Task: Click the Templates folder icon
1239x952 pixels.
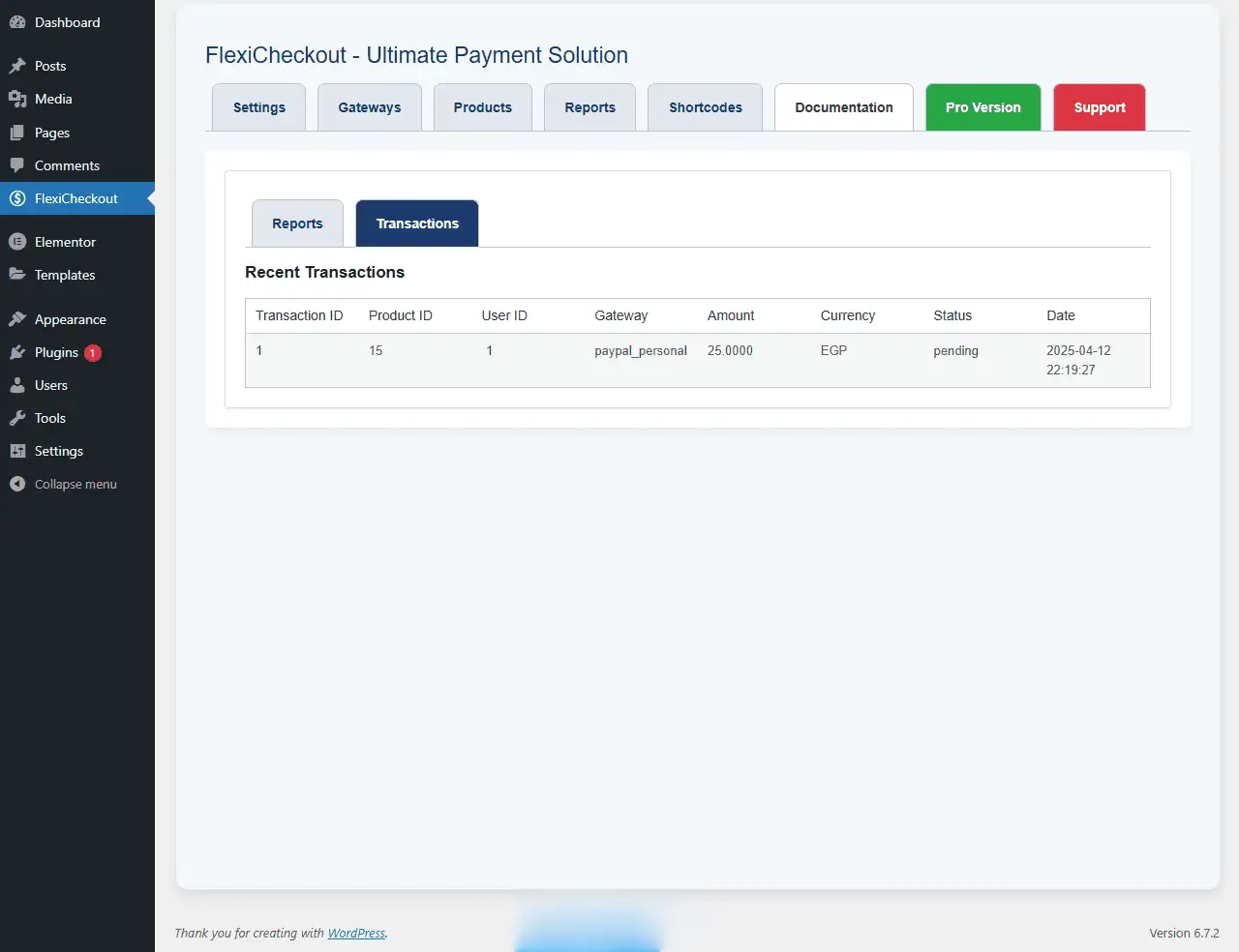Action: click(x=17, y=275)
